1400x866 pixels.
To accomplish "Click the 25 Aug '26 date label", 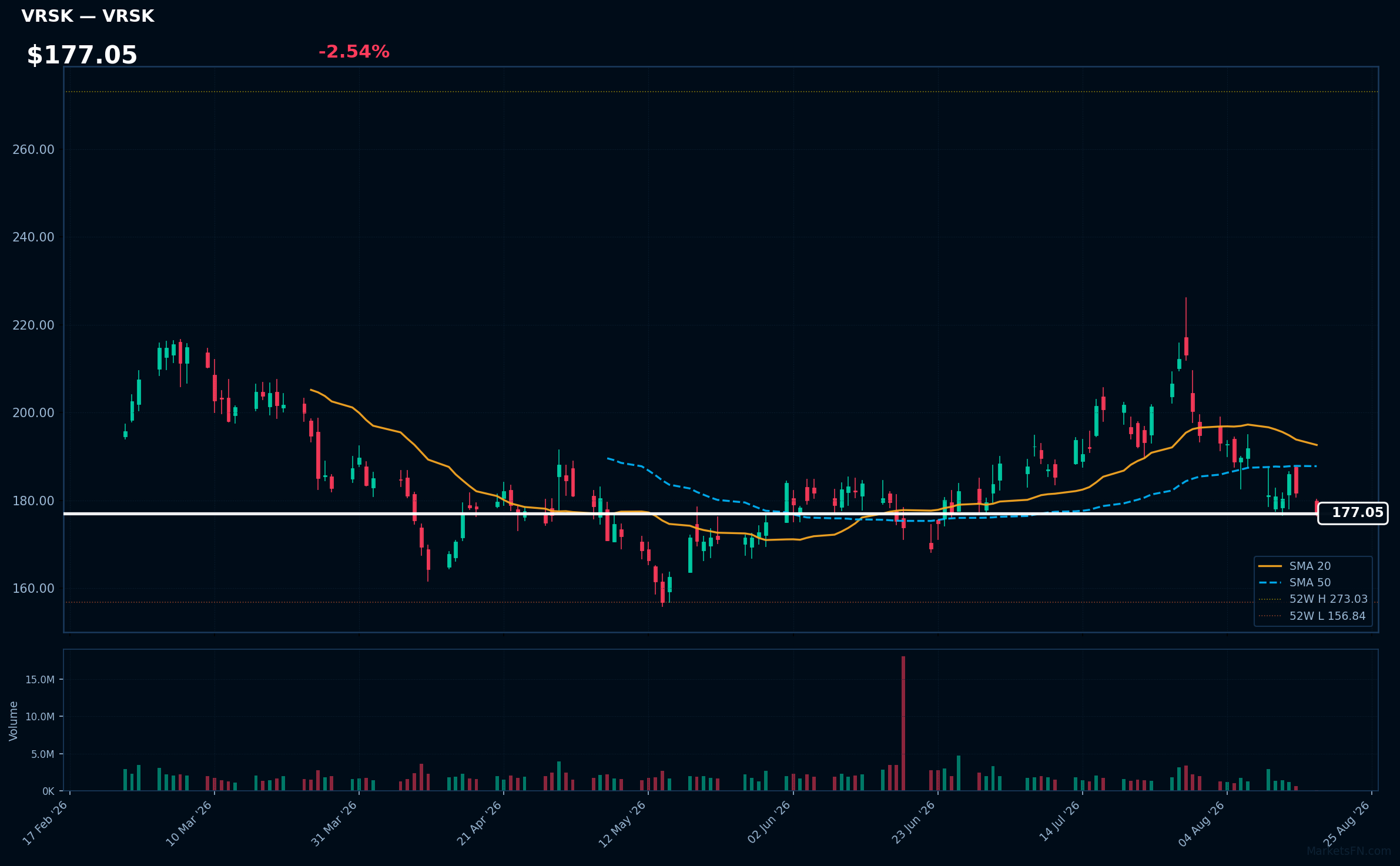I will [x=1347, y=824].
